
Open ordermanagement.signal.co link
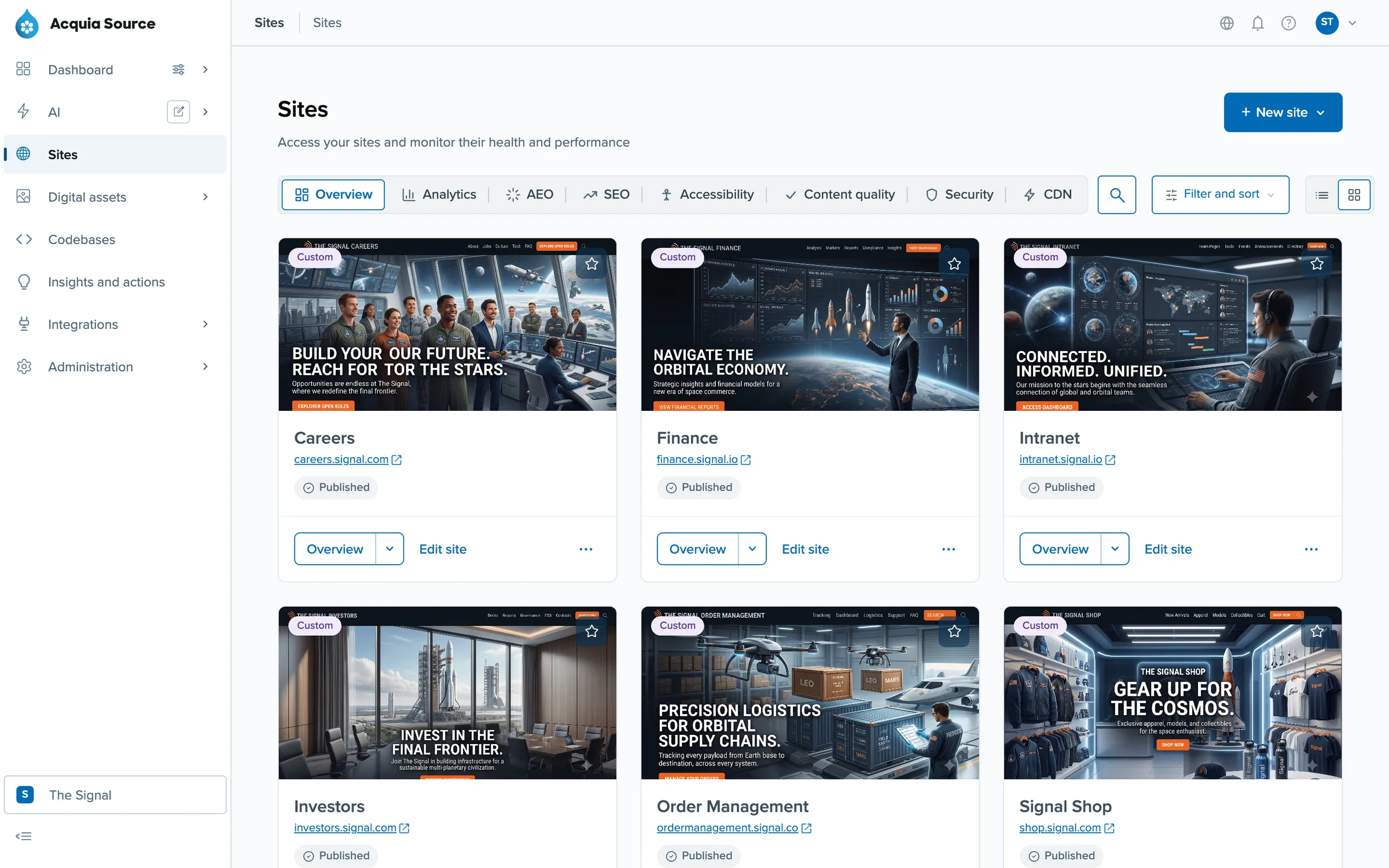pos(734,828)
